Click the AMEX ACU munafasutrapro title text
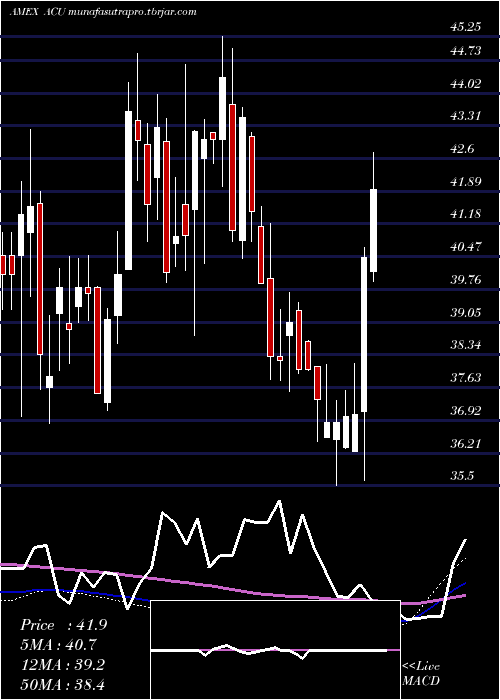Viewport: 500px width, 700px height. click(103, 12)
